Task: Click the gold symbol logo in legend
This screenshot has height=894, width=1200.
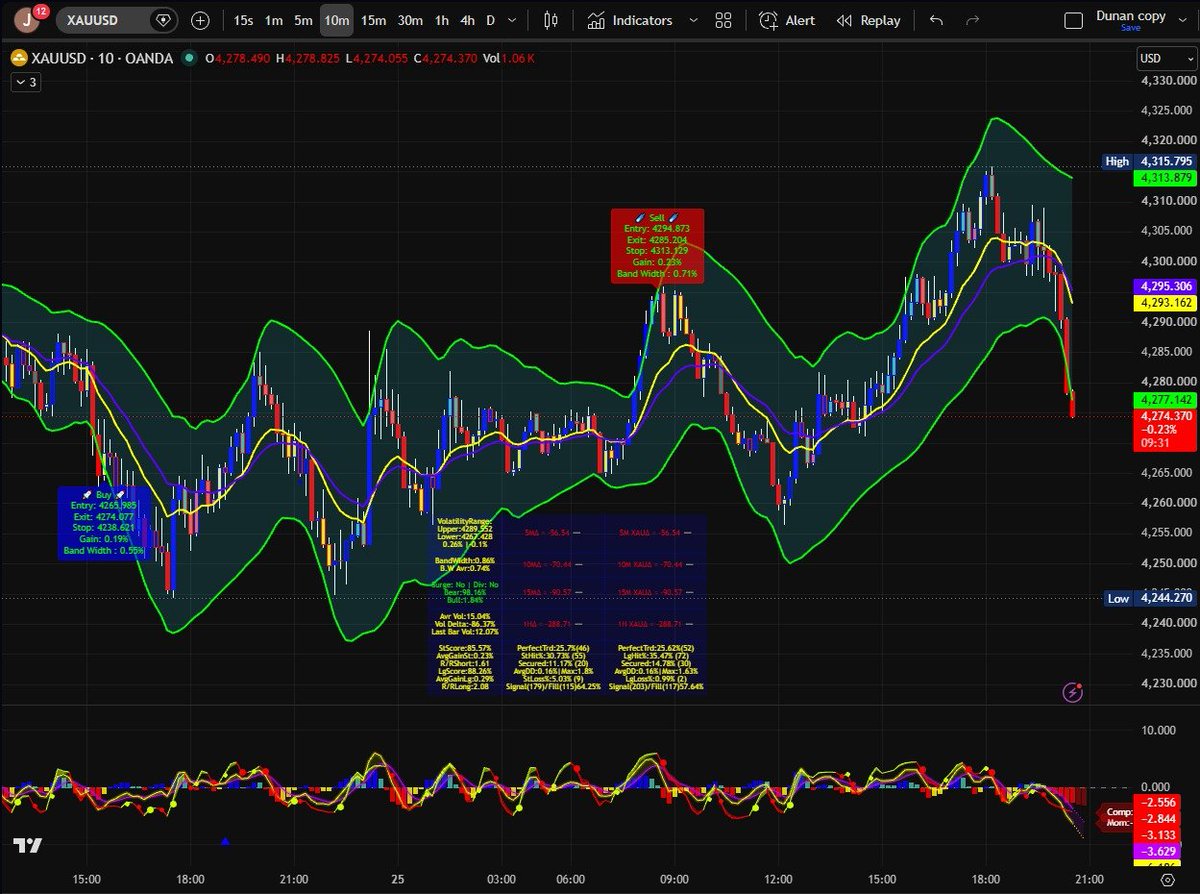Action: [19, 59]
